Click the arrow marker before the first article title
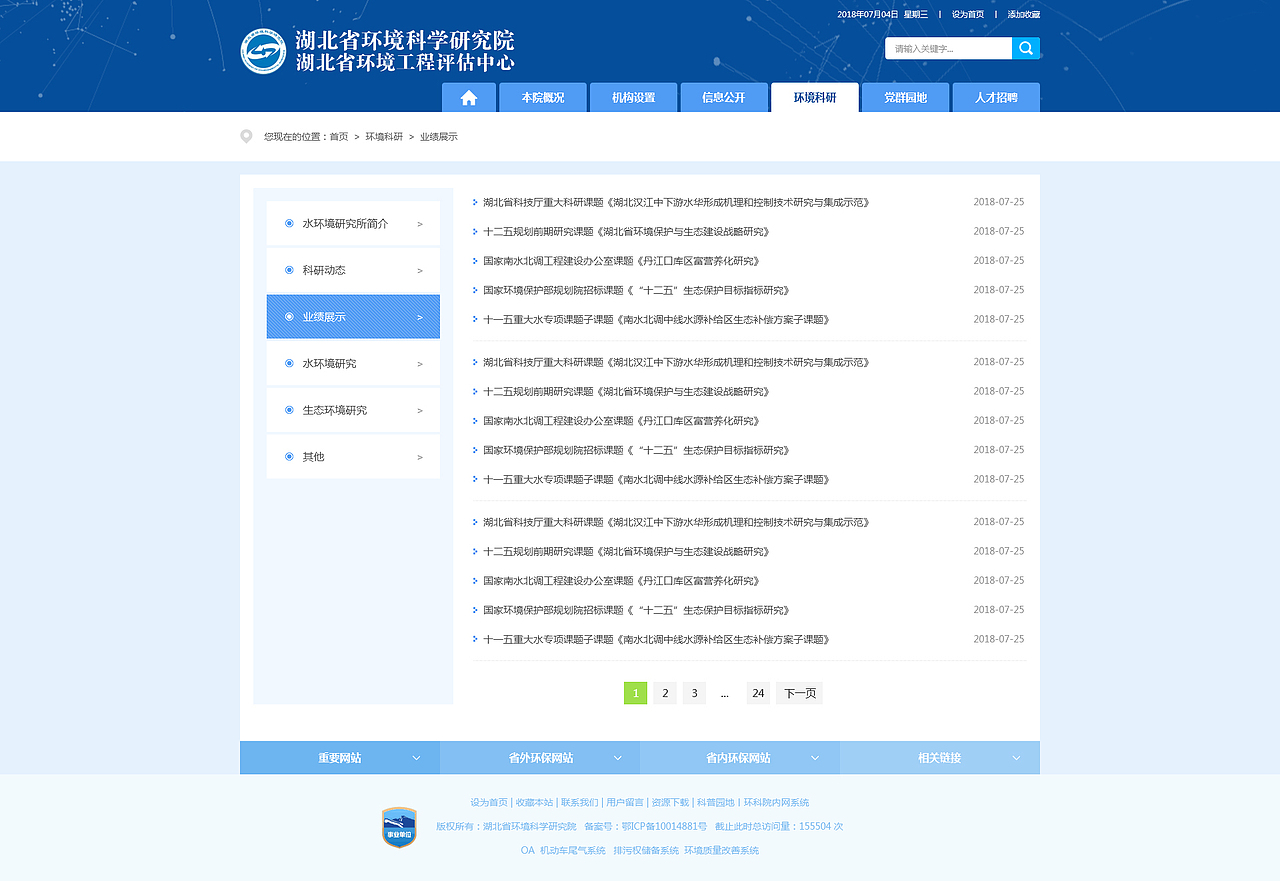Viewport: 1280px width, 881px height. pos(474,201)
